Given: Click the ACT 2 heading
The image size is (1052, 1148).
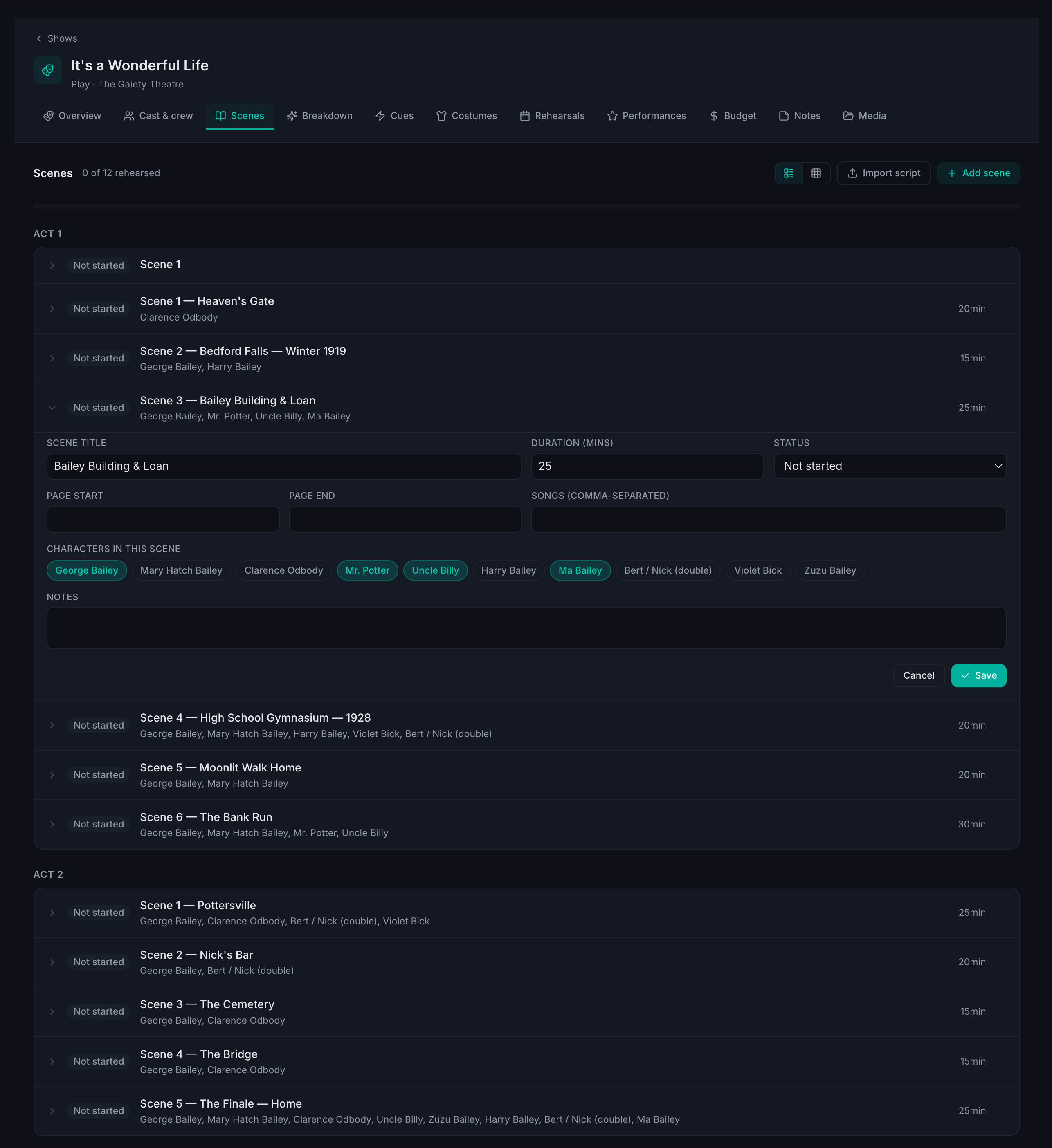Looking at the screenshot, I should 48,874.
